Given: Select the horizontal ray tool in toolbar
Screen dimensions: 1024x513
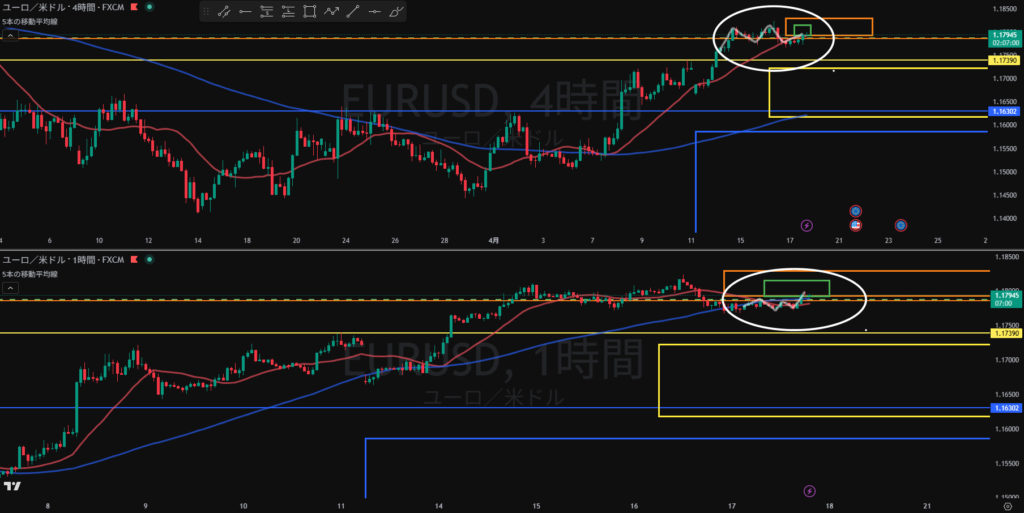Looking at the screenshot, I should click(244, 12).
